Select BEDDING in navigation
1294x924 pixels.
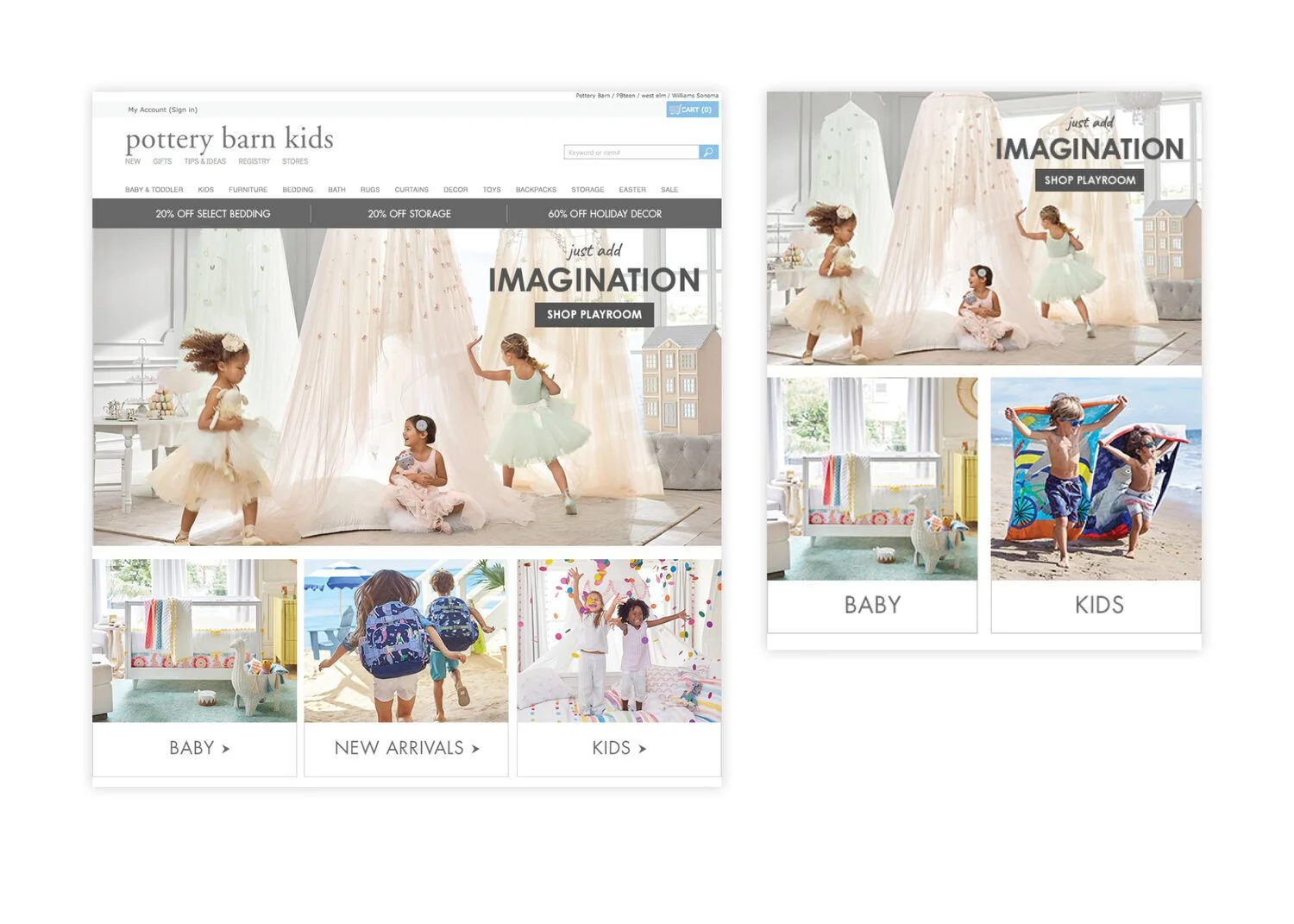coord(298,190)
